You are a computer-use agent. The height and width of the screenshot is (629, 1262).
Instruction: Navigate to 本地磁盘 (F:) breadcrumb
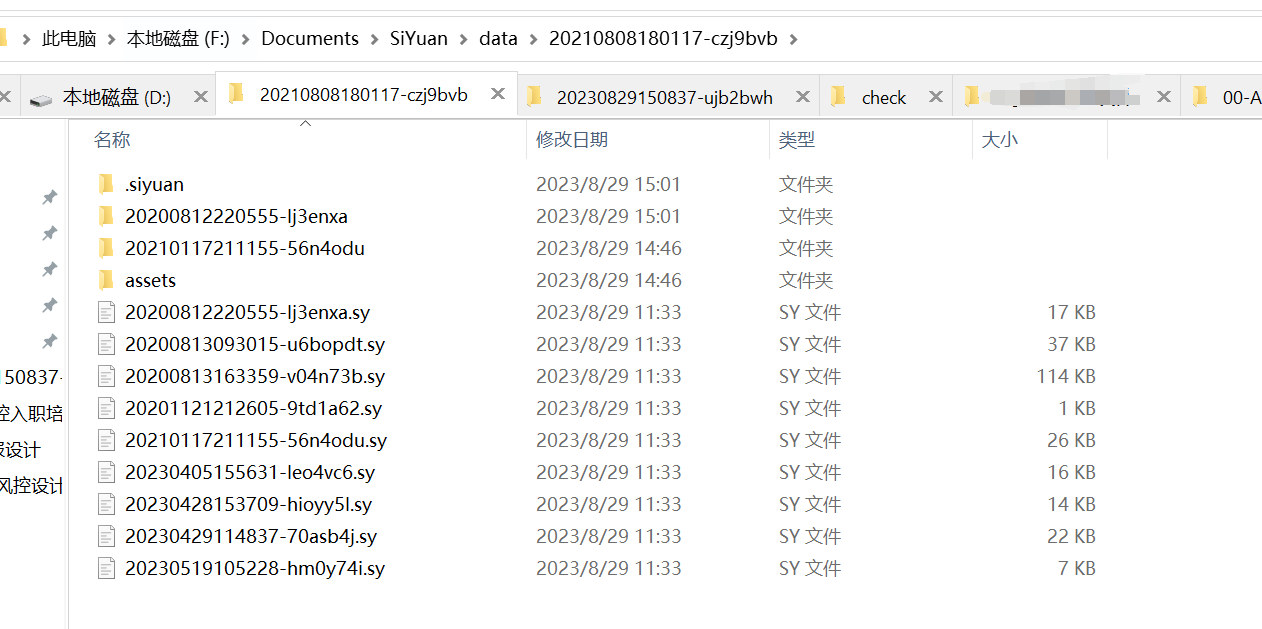coord(178,39)
